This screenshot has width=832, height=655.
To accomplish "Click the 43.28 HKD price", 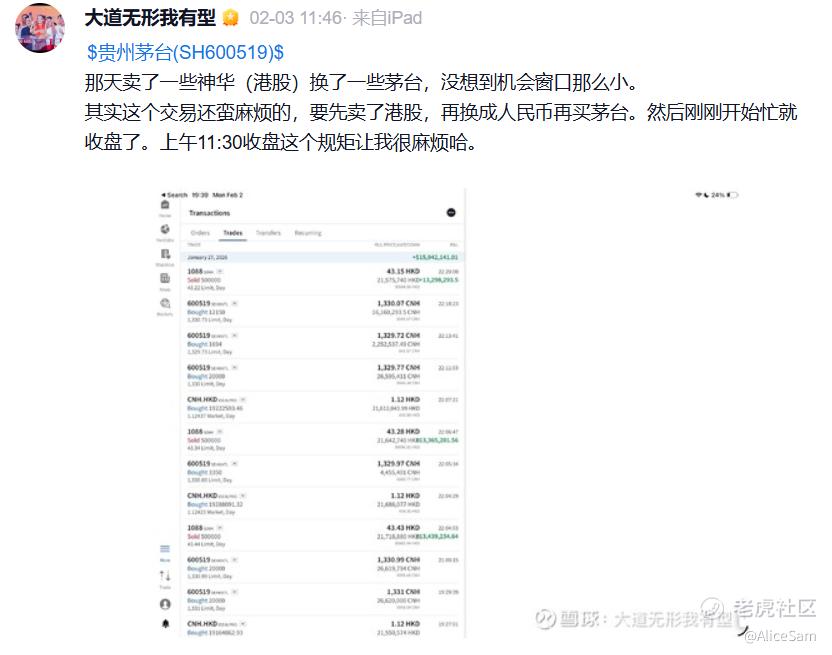I will click(x=403, y=432).
